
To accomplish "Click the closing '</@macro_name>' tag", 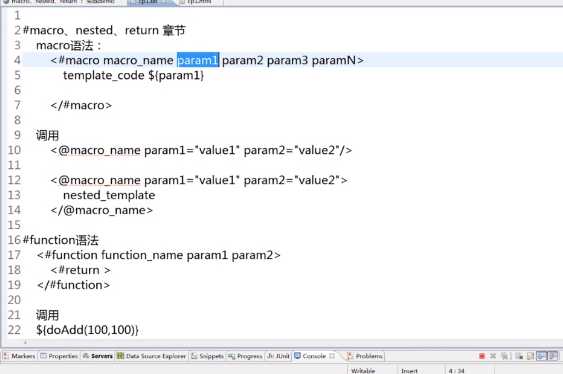I will (101, 210).
